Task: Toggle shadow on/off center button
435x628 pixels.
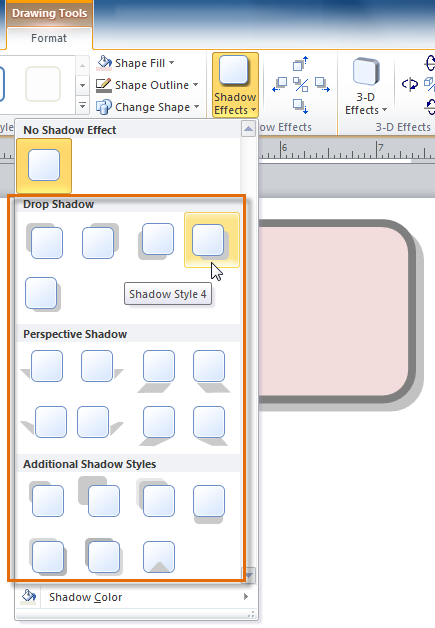Action: (x=301, y=85)
